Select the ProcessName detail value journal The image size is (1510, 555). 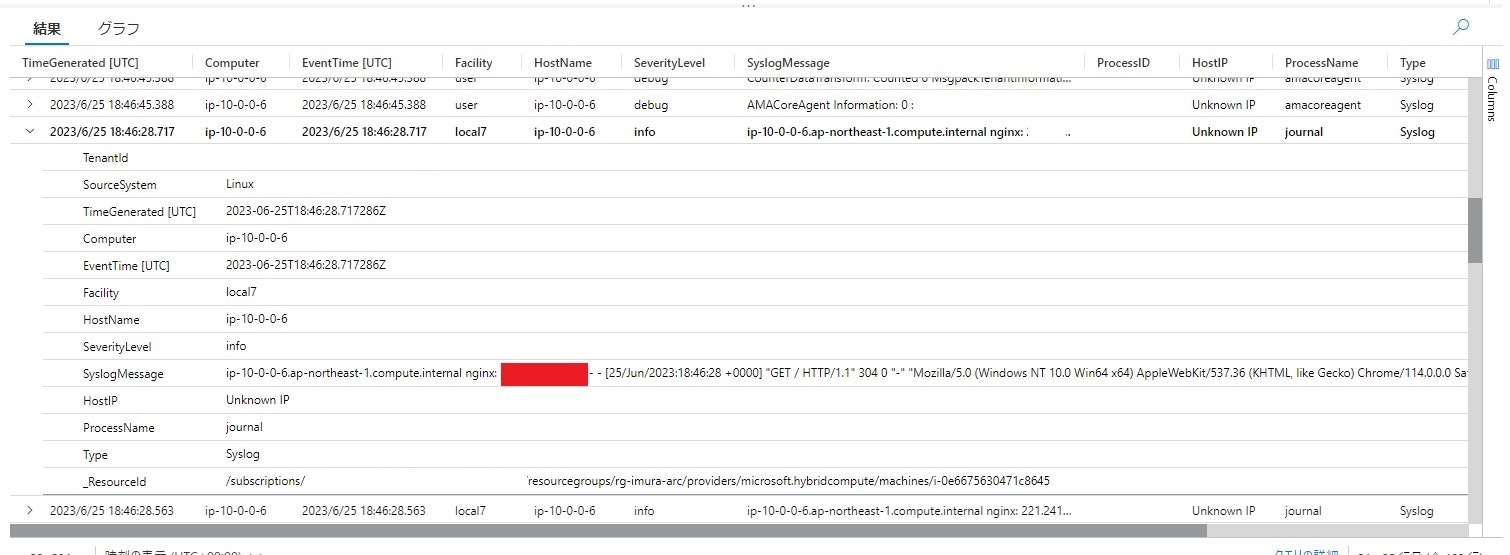point(244,427)
